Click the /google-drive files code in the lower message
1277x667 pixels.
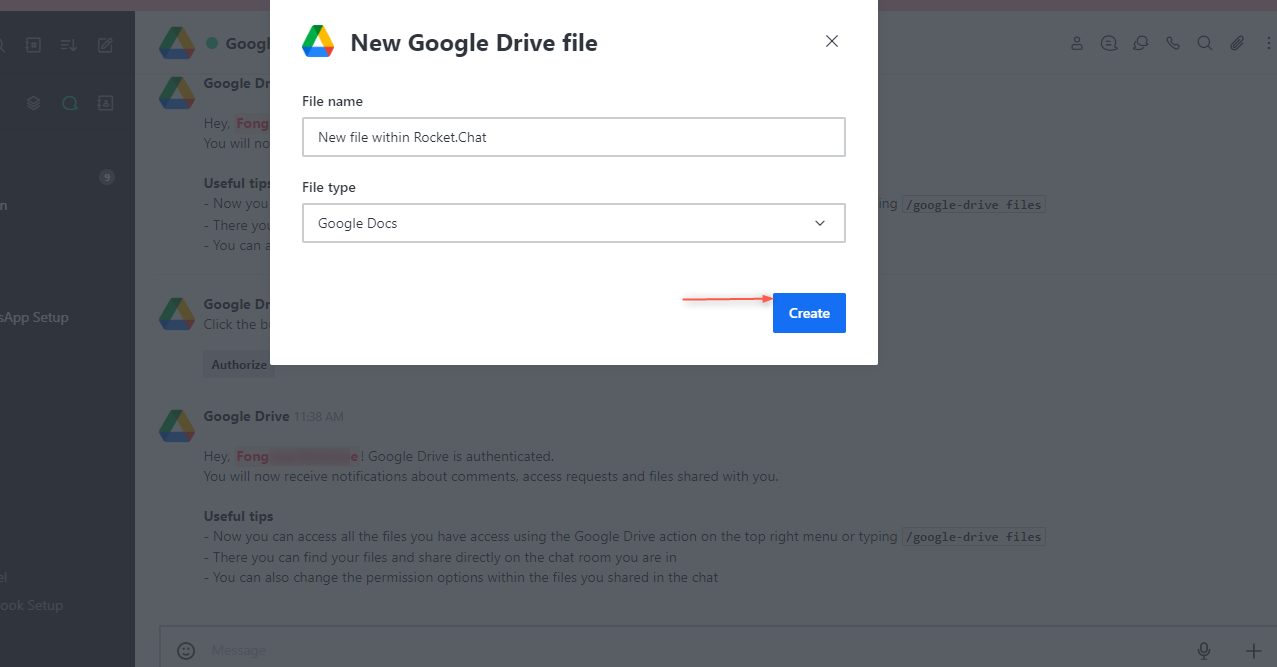click(x=974, y=537)
